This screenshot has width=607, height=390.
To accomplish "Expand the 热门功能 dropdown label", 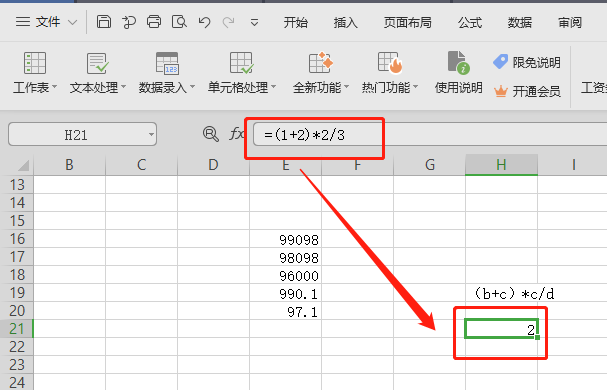I will tap(390, 88).
